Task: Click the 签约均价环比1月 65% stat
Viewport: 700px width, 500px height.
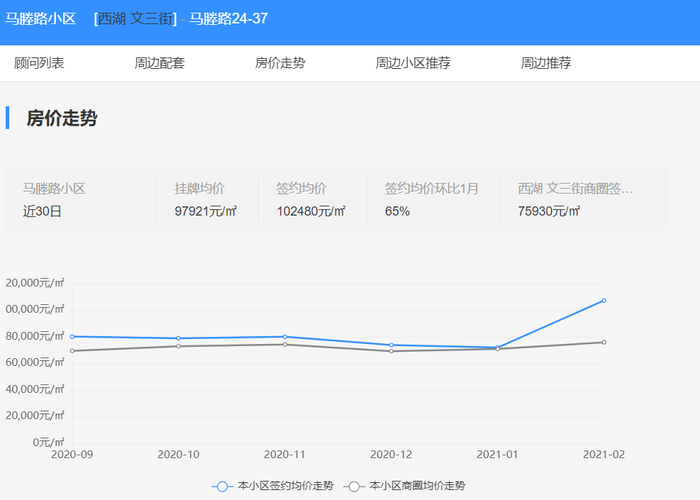Action: (432, 199)
